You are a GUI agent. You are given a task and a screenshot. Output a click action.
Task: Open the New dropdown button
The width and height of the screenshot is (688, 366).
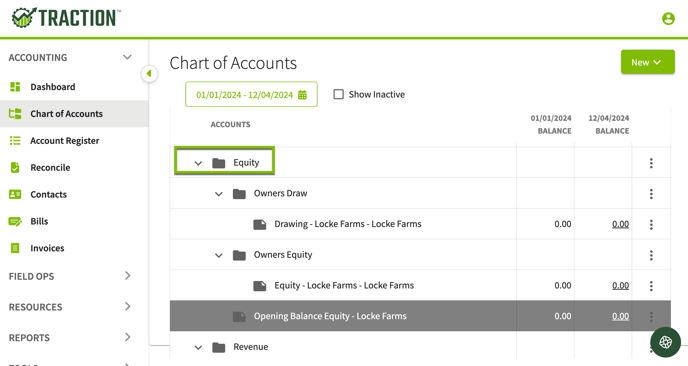[648, 62]
